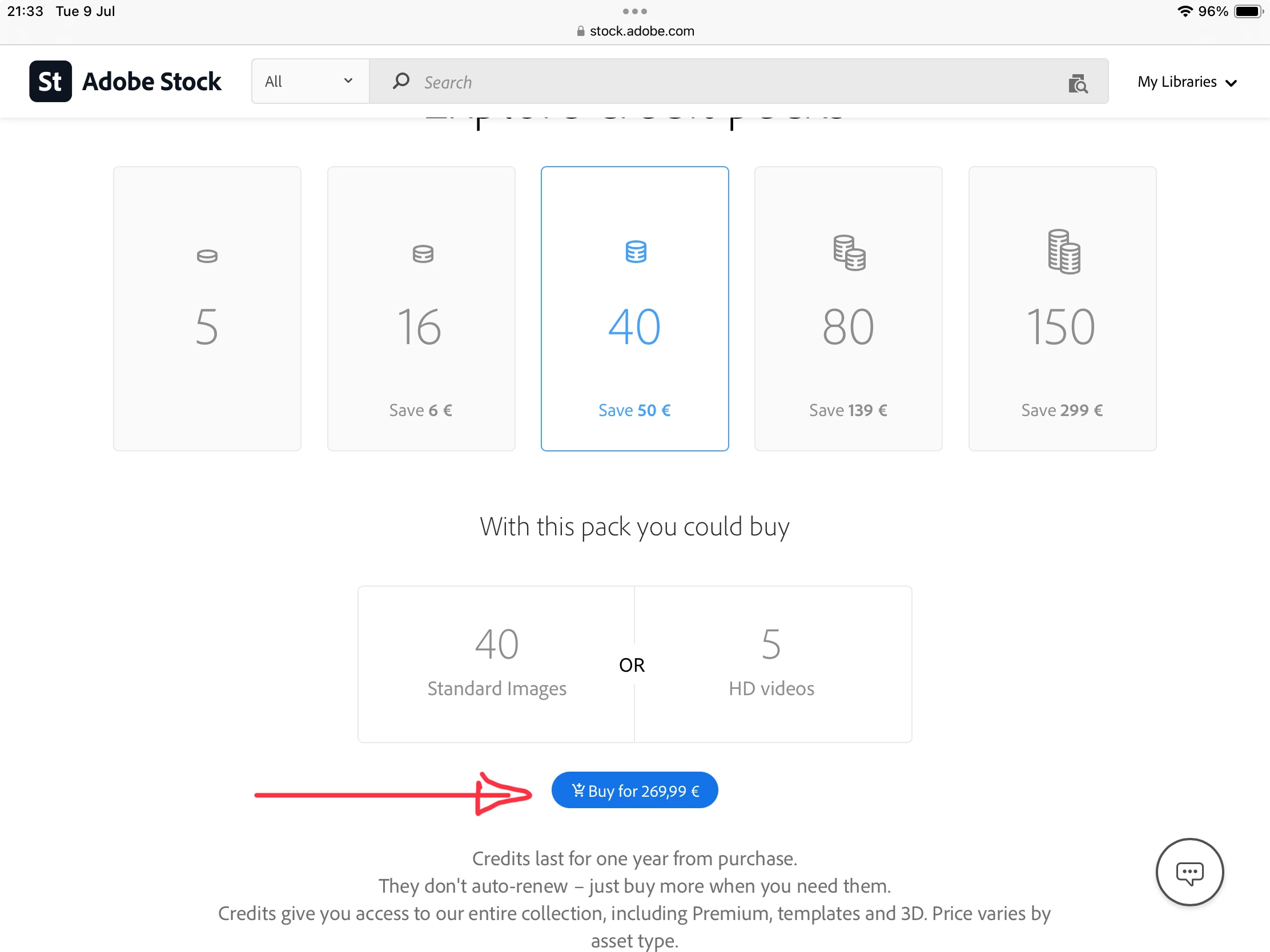Viewport: 1270px width, 952px height.
Task: Click the coin stack icon above 16
Action: point(423,253)
